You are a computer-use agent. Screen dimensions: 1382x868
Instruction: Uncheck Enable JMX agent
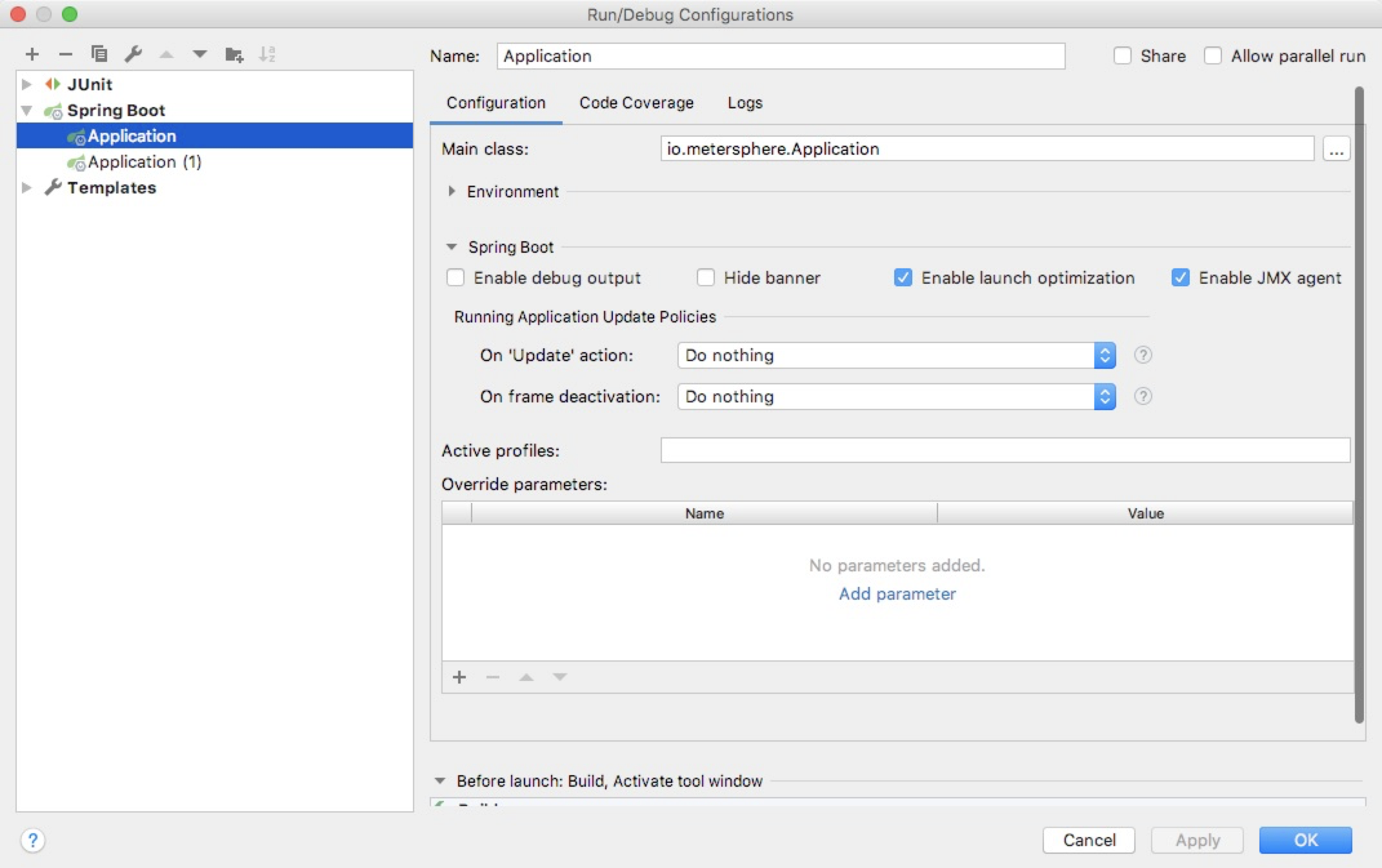pyautogui.click(x=1180, y=278)
